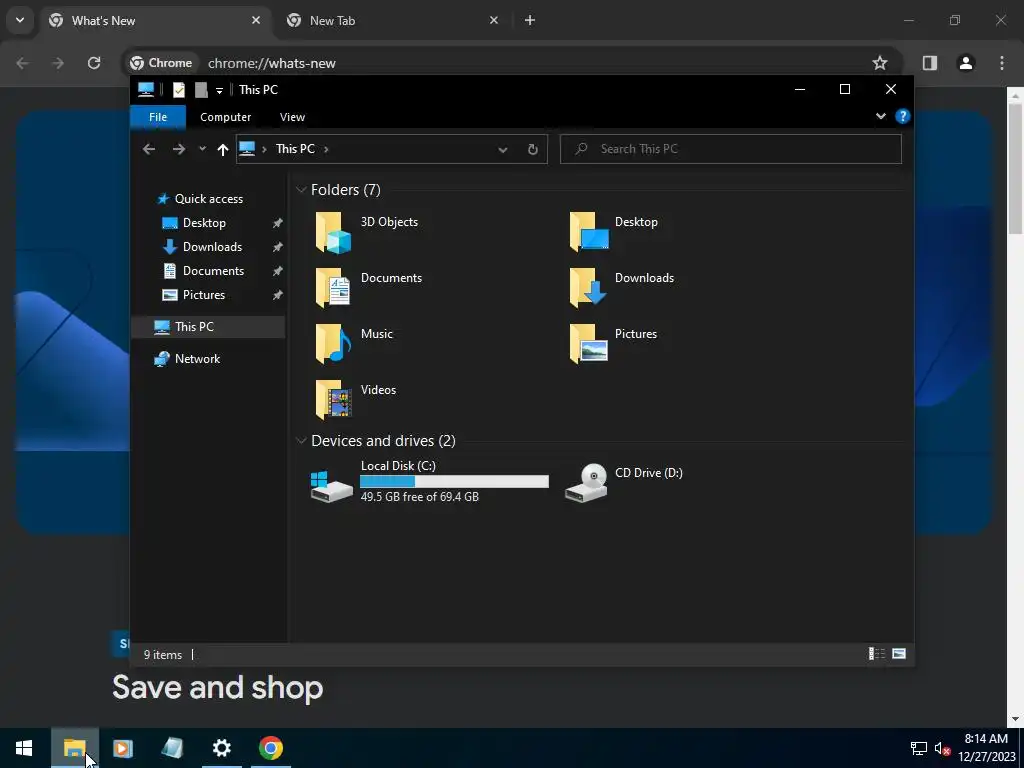1024x768 pixels.
Task: Bookmark this Chrome page with star
Action: point(880,63)
